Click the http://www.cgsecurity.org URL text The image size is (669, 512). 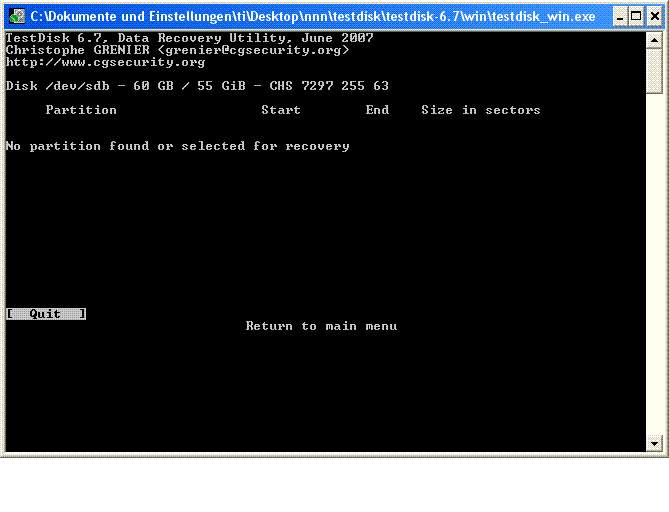(x=105, y=62)
